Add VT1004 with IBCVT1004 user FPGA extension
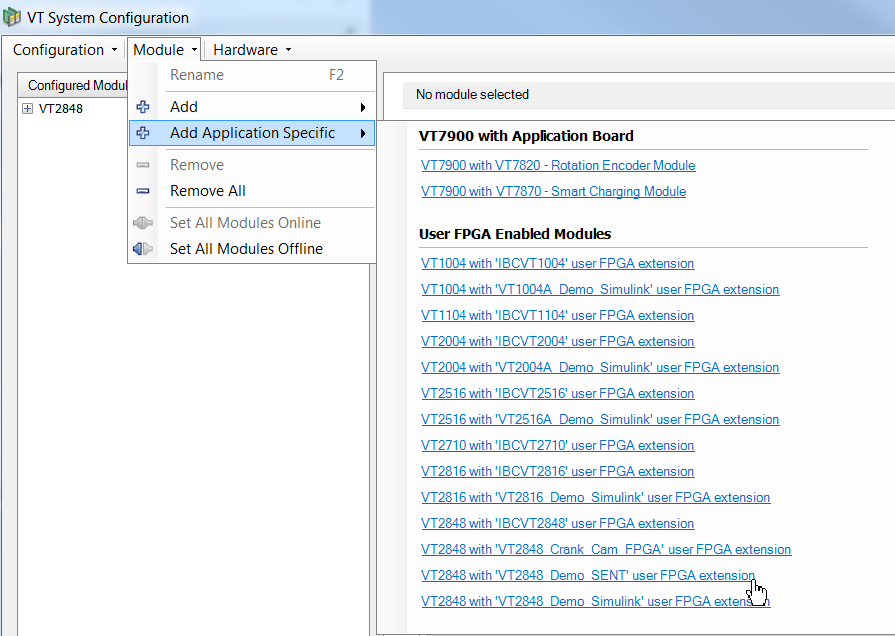The image size is (895, 636). click(557, 264)
